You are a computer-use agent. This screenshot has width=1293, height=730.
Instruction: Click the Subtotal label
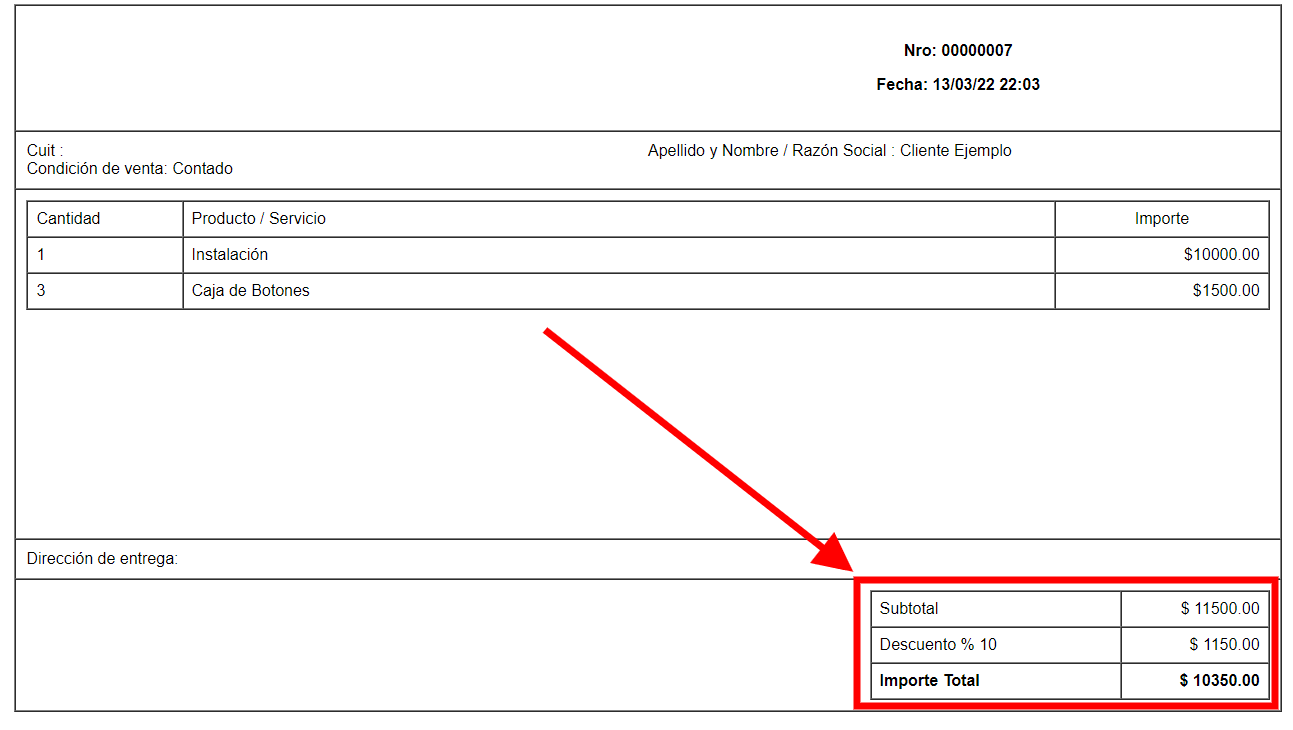909,609
